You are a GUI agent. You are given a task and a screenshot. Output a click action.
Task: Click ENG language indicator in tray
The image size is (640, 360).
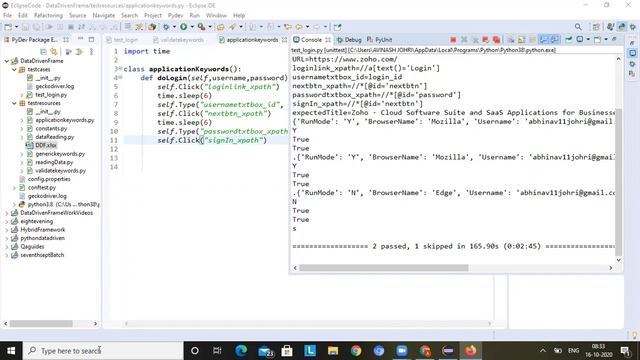(573, 351)
